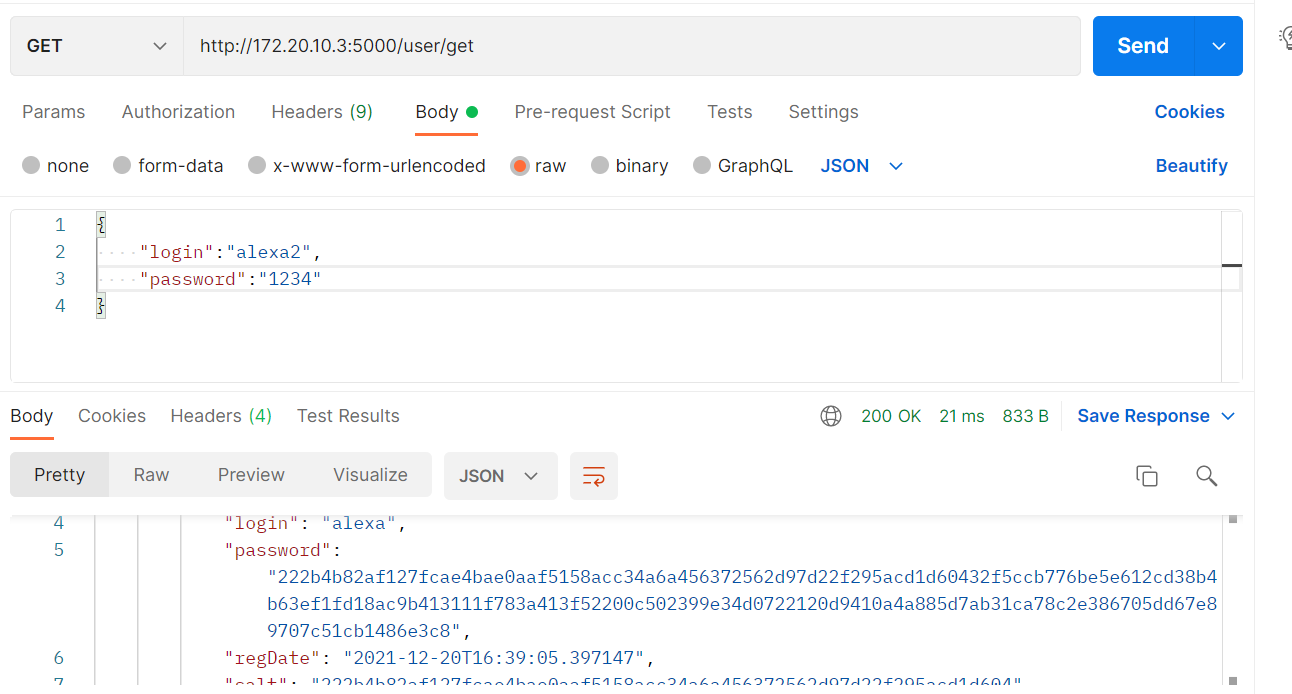
Task: Open network information via the globe icon
Action: pos(831,415)
